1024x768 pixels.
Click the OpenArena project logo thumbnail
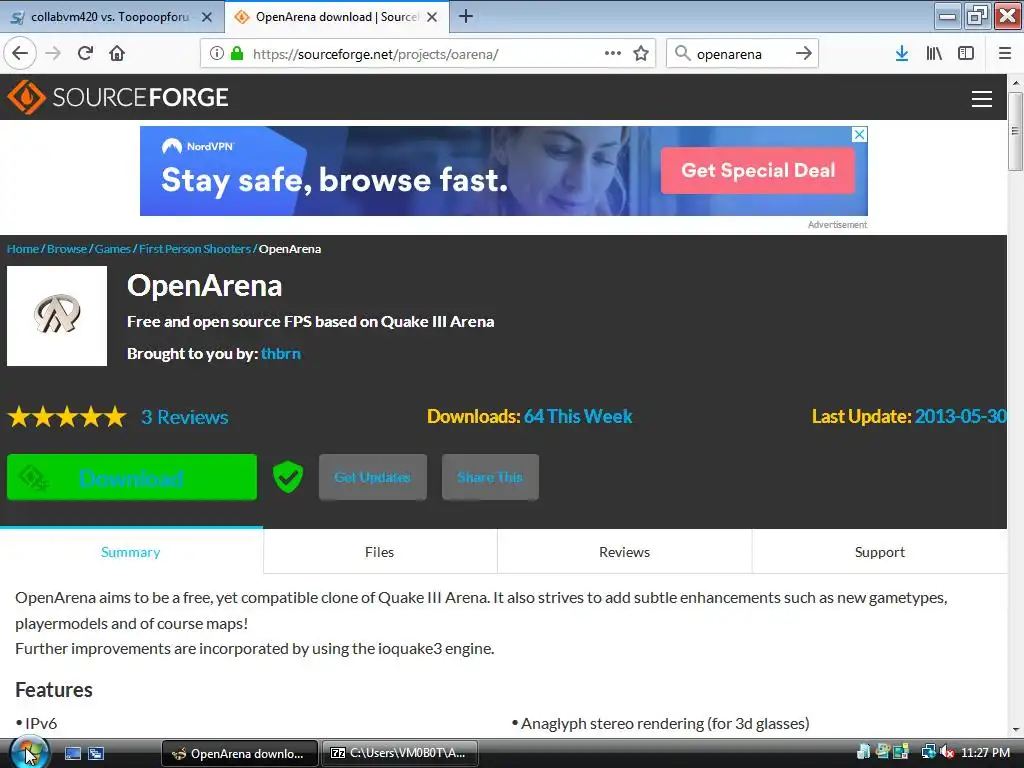(x=57, y=315)
